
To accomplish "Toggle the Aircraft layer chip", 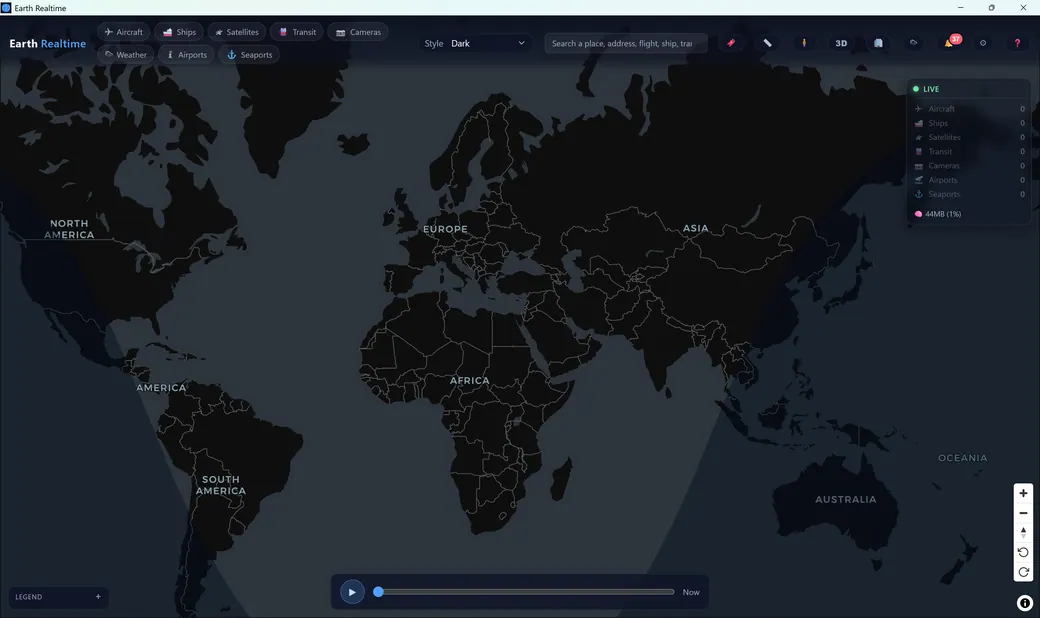I will [123, 32].
